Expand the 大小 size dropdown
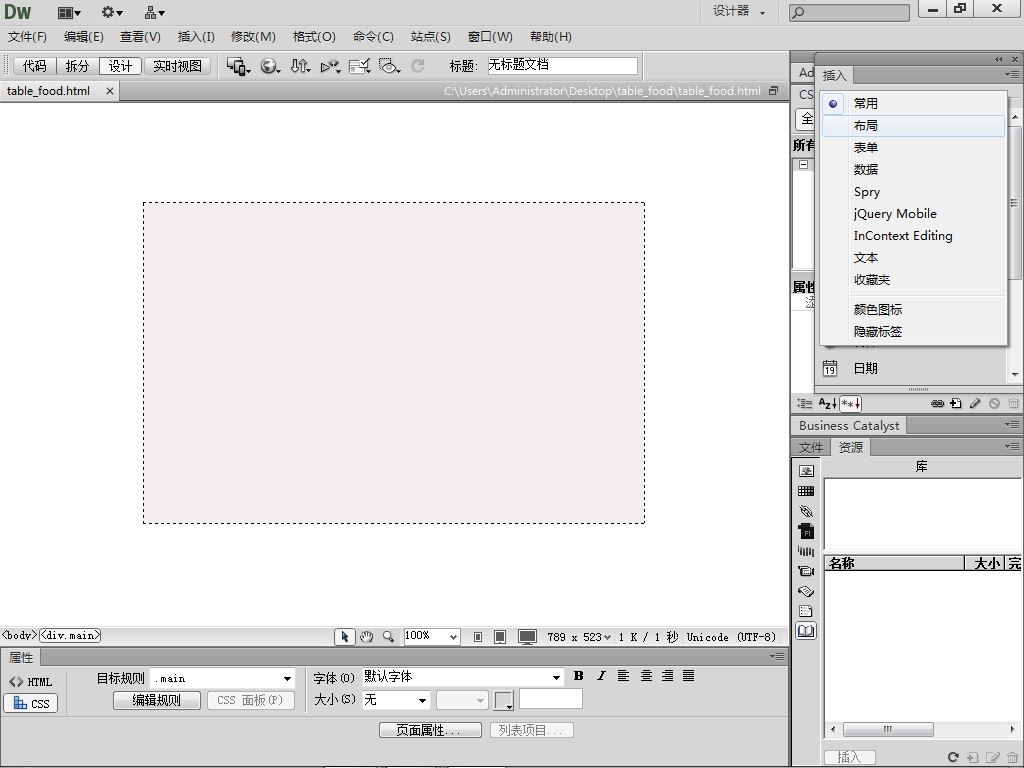1024x768 pixels. [423, 701]
